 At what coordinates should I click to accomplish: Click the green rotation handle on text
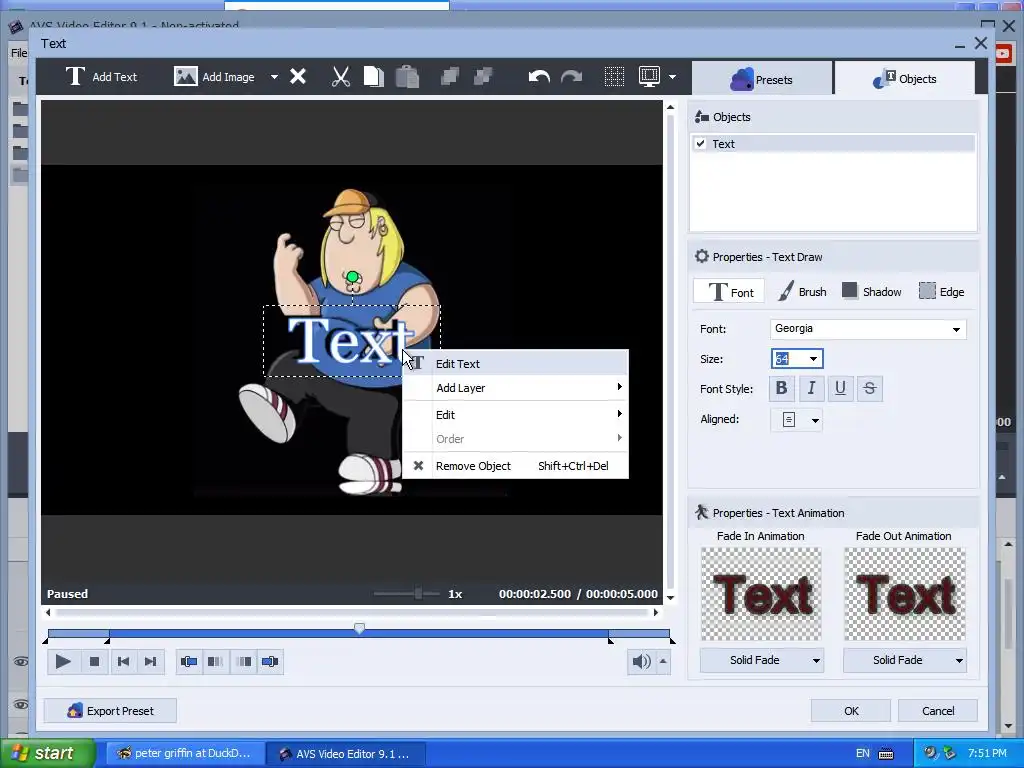pyautogui.click(x=353, y=277)
